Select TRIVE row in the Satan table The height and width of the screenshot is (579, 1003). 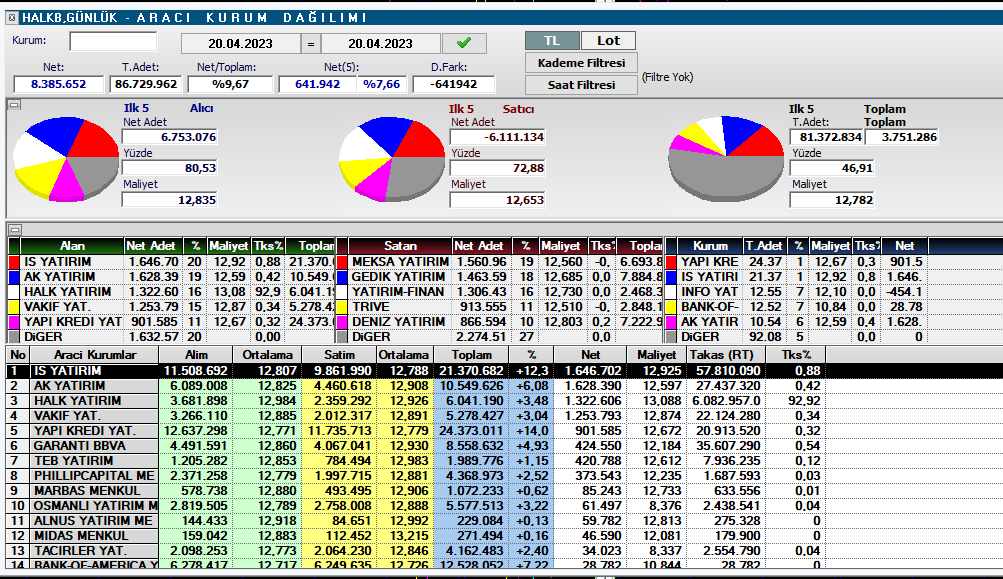coord(500,307)
